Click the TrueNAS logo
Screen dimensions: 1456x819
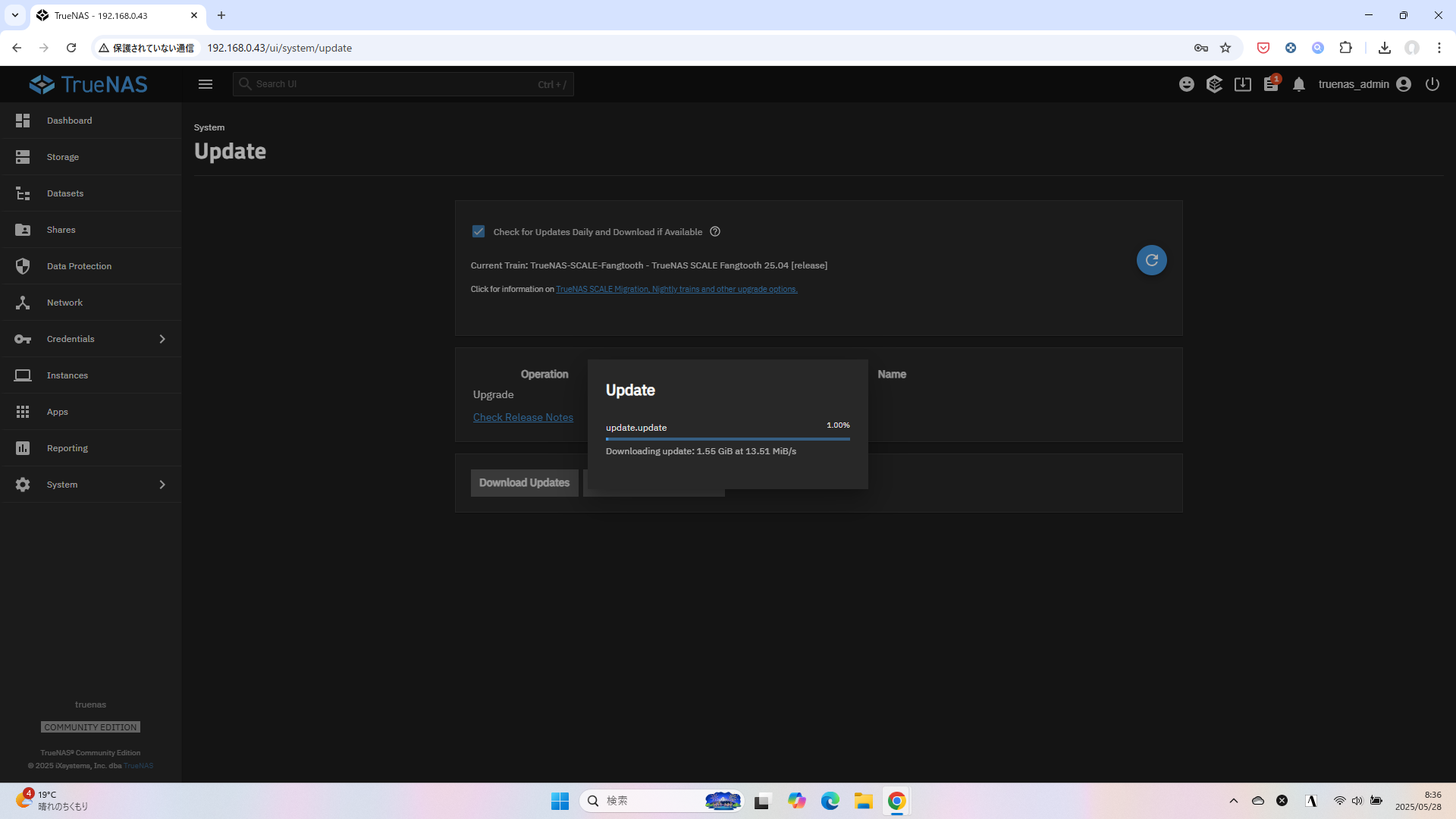tap(89, 84)
